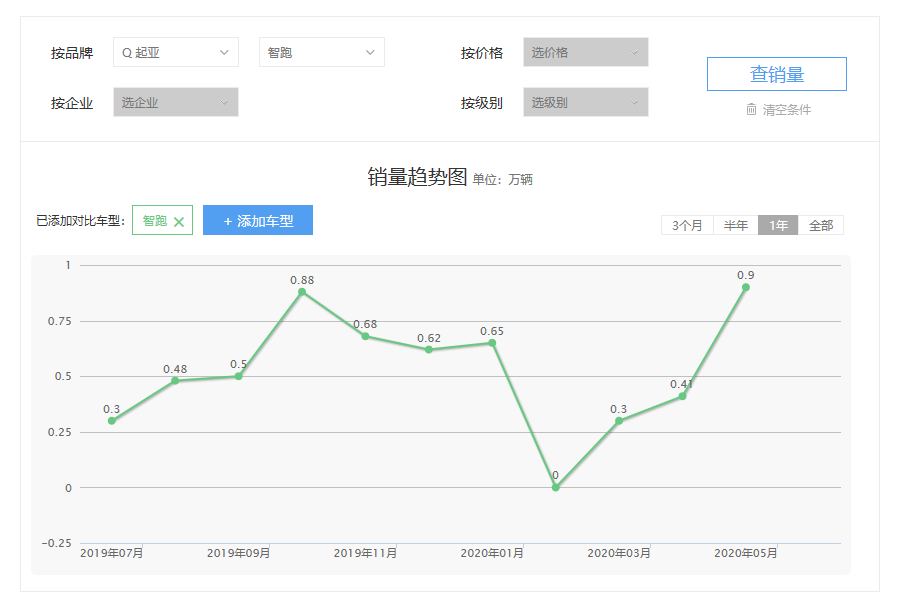Expand the 选级别 class dropdown
Viewport: 904px width, 616px height.
585,102
